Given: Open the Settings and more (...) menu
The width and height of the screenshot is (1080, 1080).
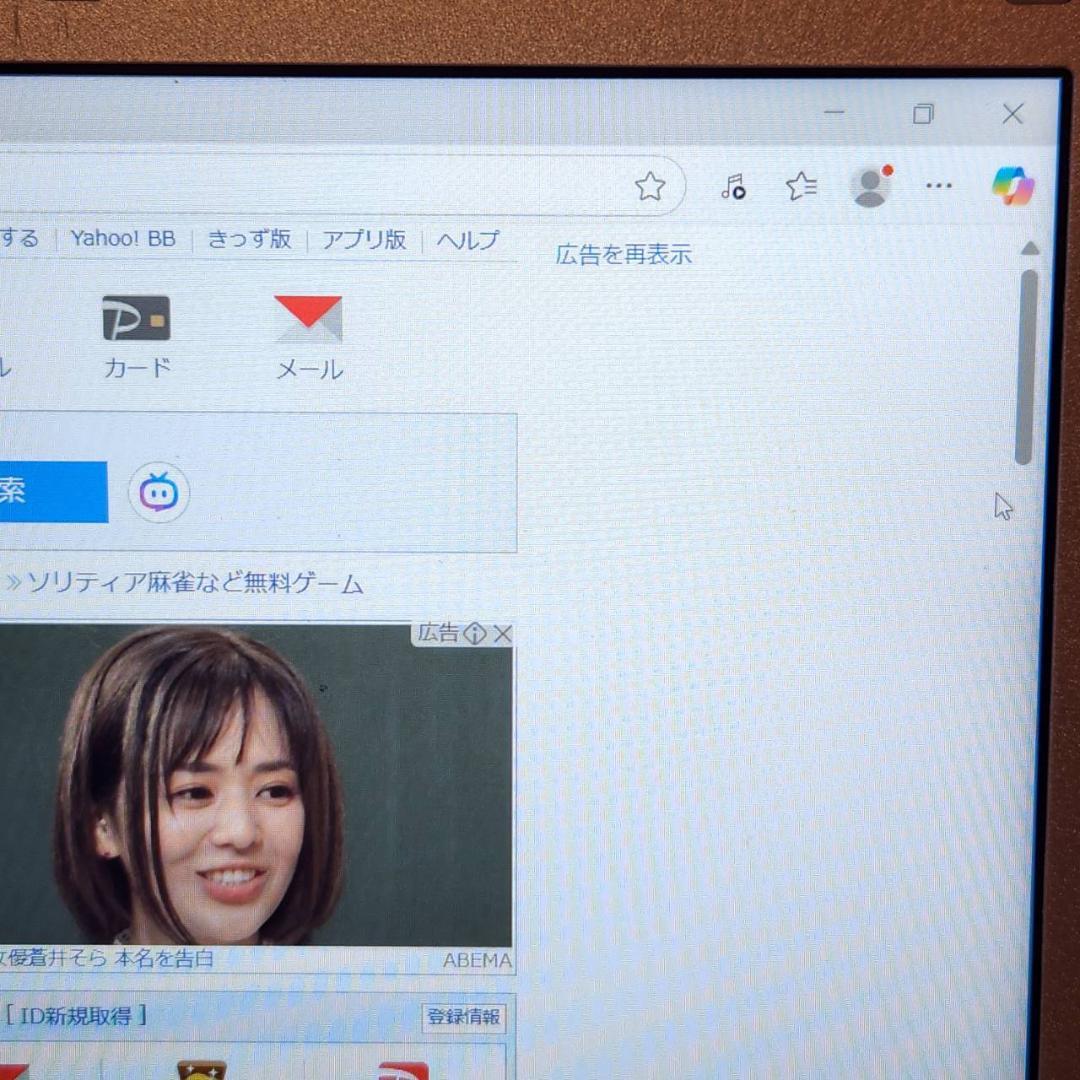Looking at the screenshot, I should pos(937,186).
